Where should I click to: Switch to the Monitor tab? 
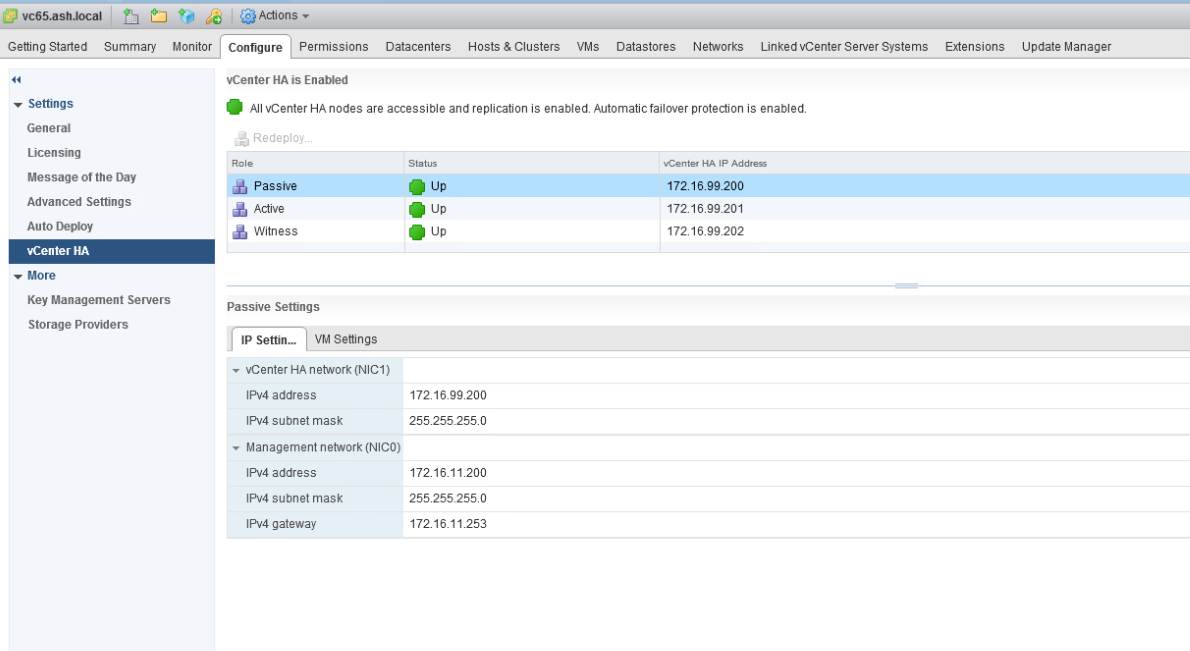(x=192, y=46)
